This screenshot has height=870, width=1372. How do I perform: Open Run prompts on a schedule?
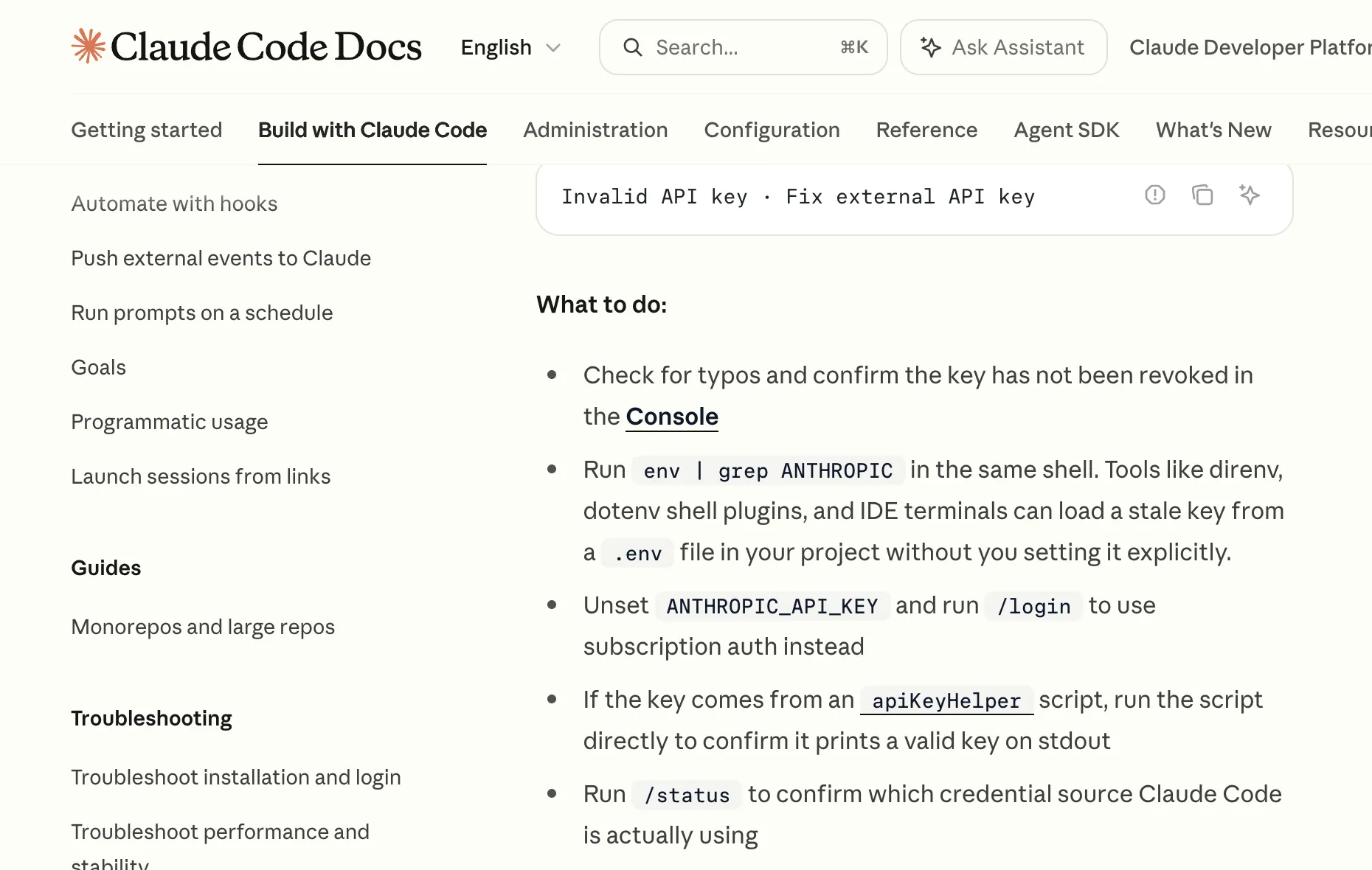tap(201, 313)
